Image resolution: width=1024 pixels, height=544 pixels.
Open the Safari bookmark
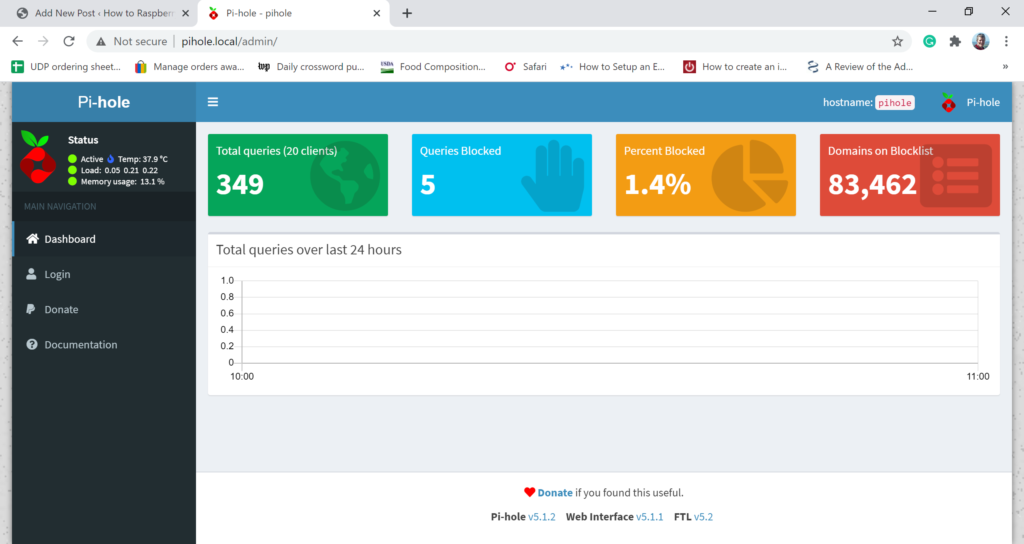[525, 67]
